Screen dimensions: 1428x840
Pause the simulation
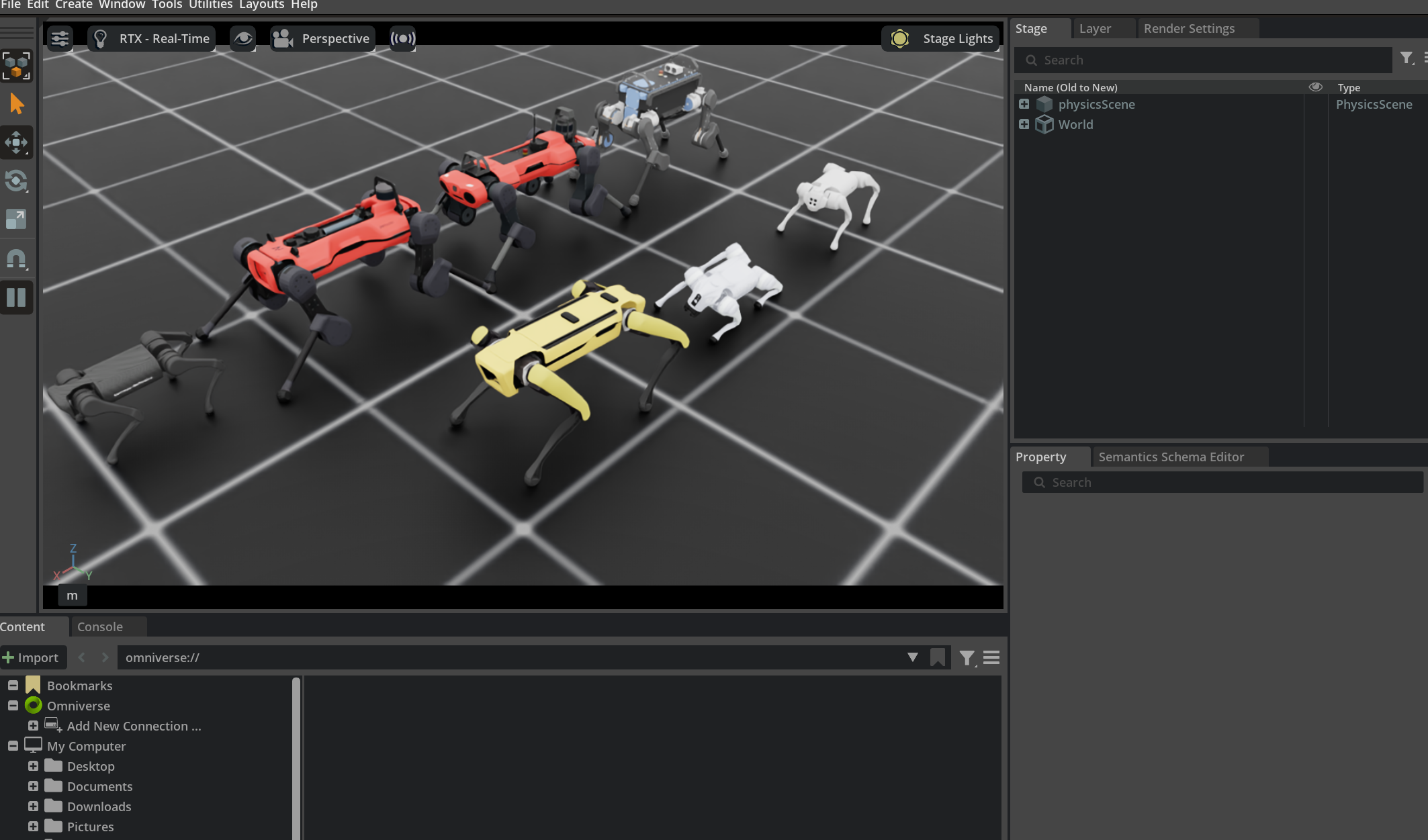click(16, 297)
